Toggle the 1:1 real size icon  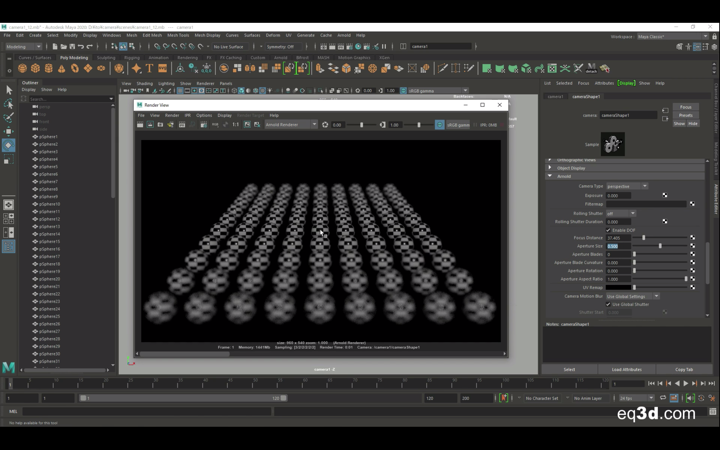coord(236,124)
